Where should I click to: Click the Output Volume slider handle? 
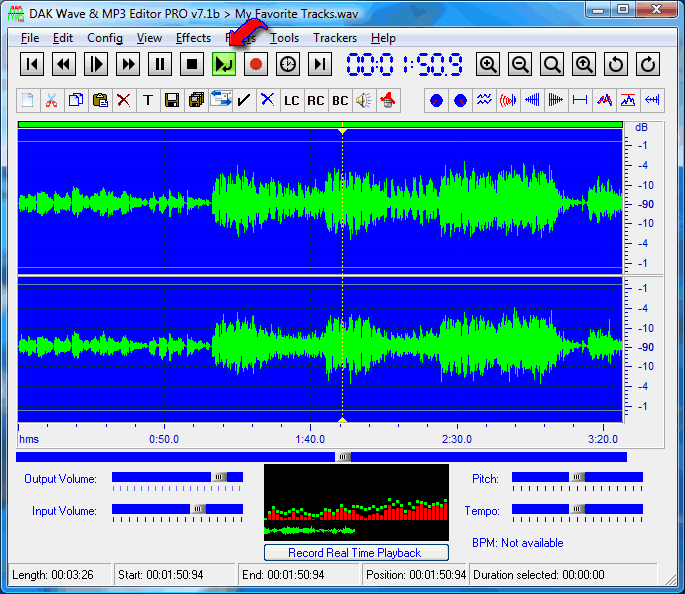click(x=219, y=477)
